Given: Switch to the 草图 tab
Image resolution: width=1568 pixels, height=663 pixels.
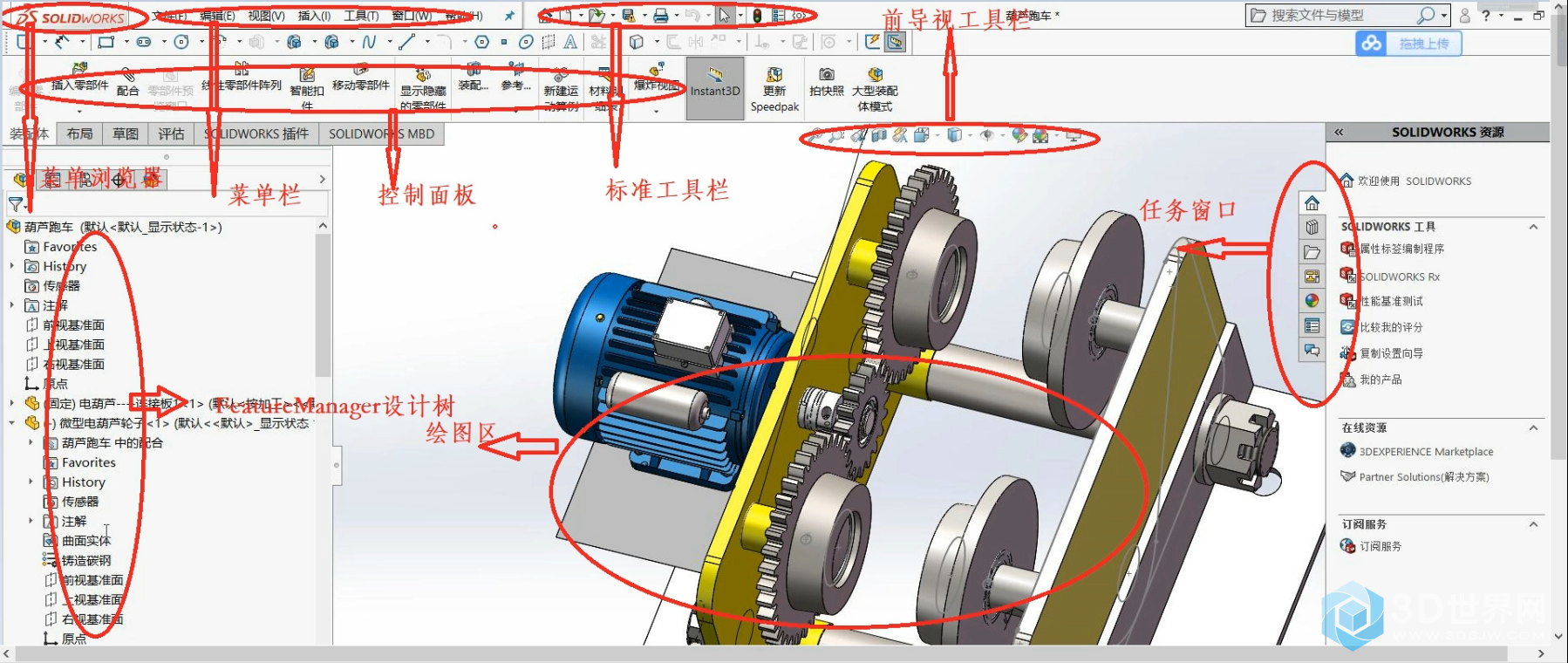Looking at the screenshot, I should [x=126, y=133].
